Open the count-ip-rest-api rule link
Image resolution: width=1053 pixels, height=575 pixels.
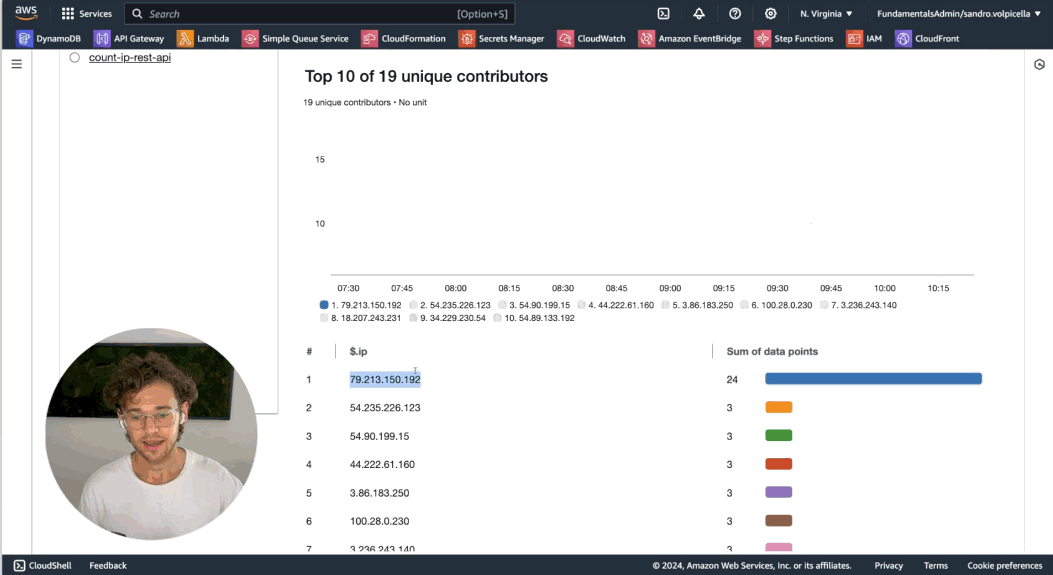[x=130, y=58]
